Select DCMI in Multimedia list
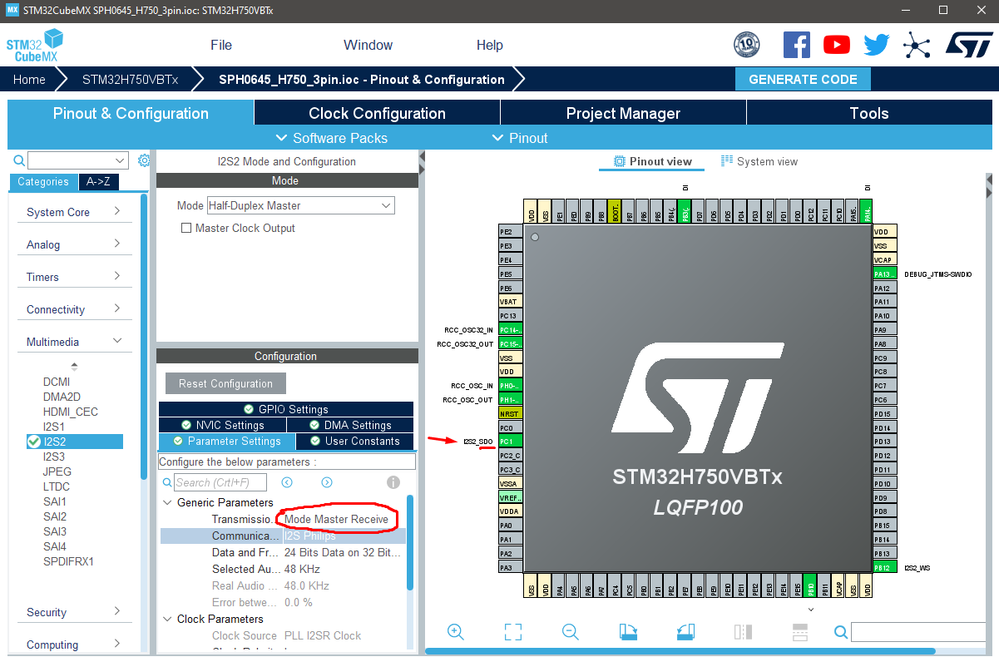 click(x=56, y=382)
